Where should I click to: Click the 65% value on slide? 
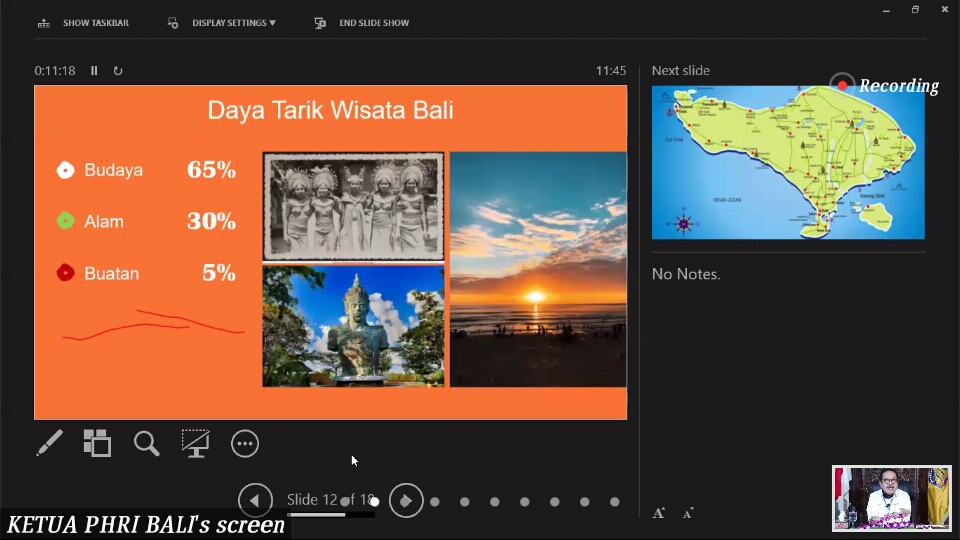211,170
